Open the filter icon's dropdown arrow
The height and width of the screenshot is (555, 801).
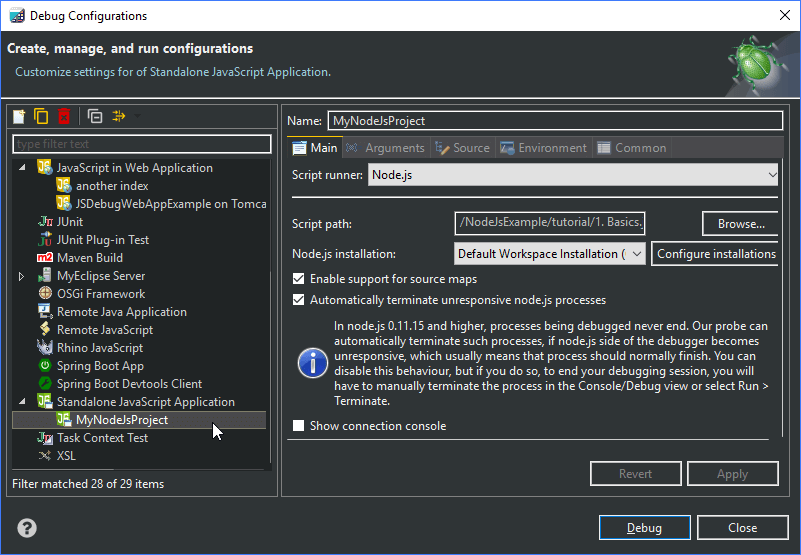[137, 117]
